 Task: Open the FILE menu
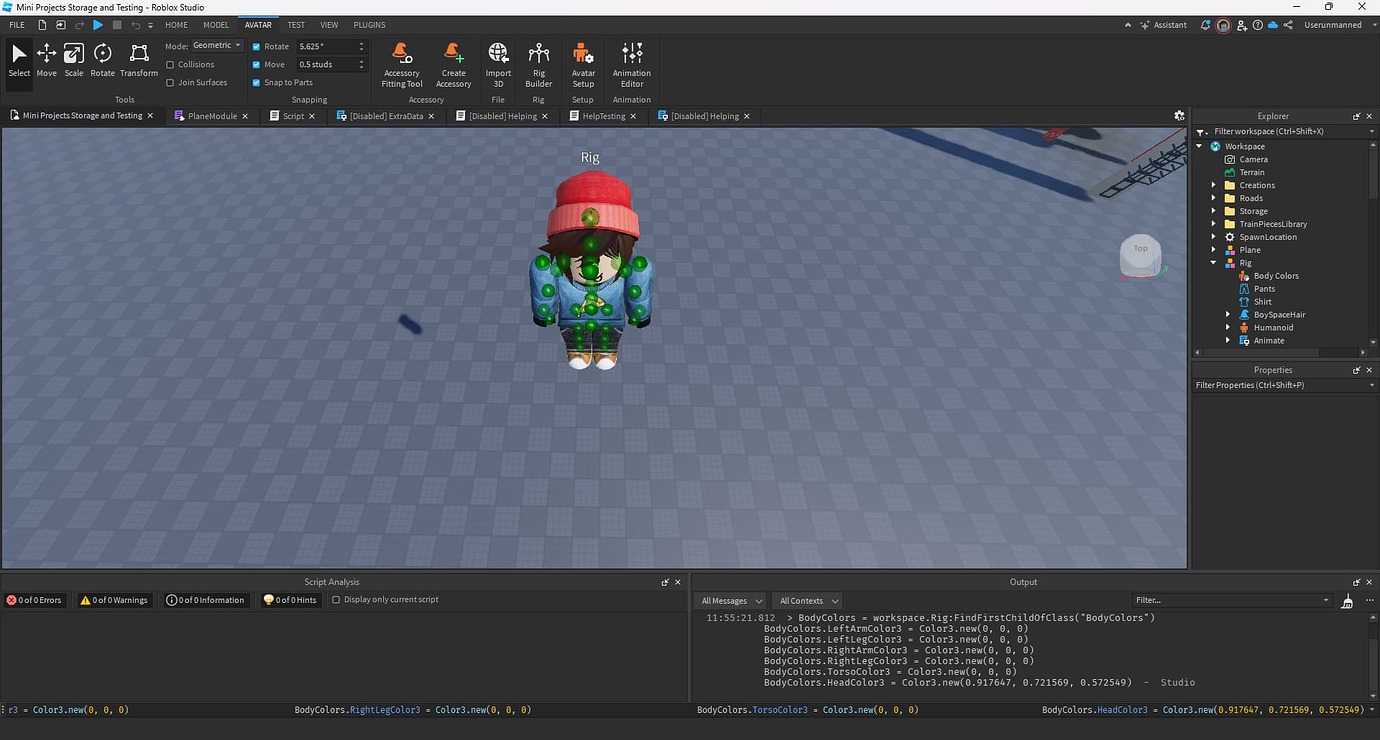[x=17, y=25]
